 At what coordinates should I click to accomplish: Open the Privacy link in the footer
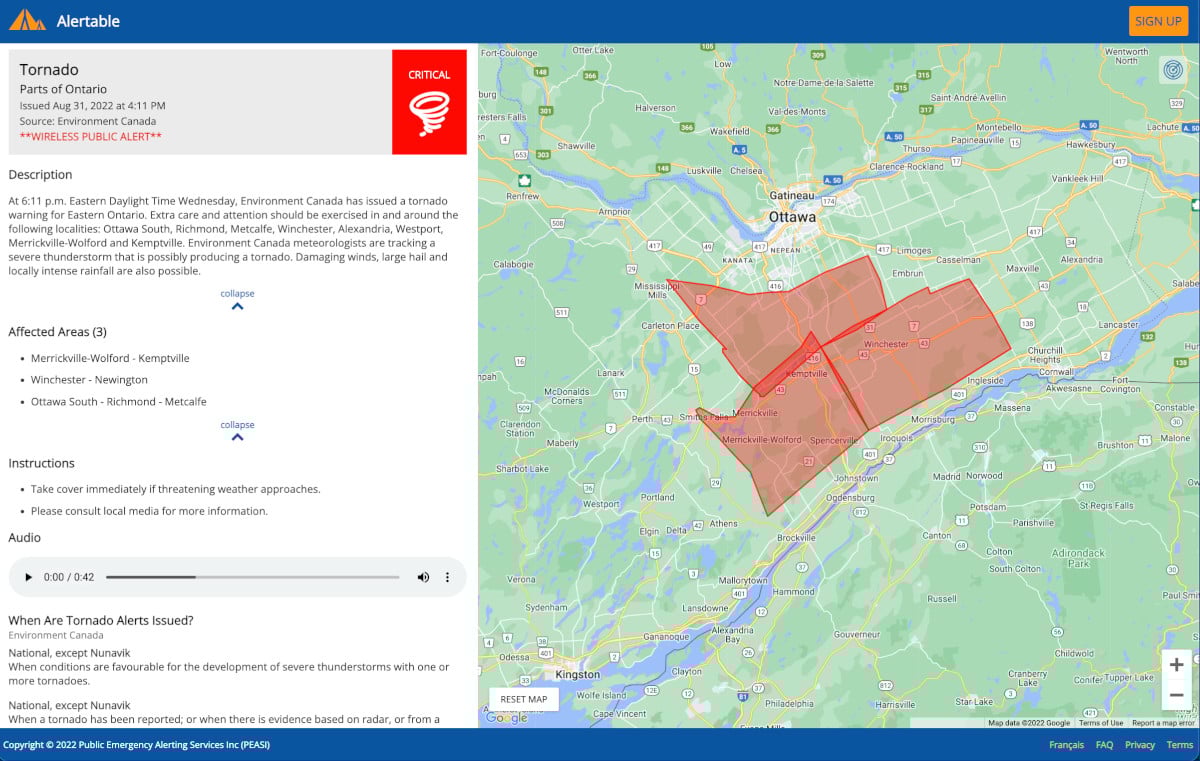pos(1140,744)
